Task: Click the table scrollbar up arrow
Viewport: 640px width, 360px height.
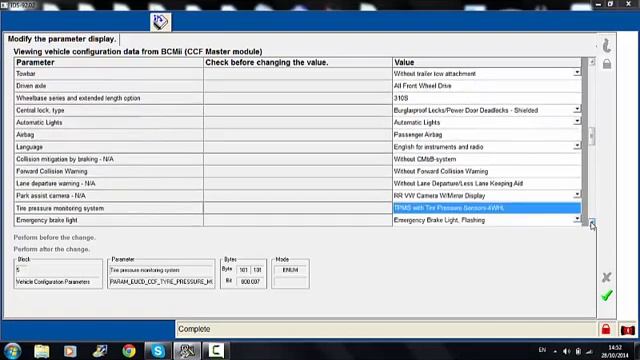Action: 592,62
